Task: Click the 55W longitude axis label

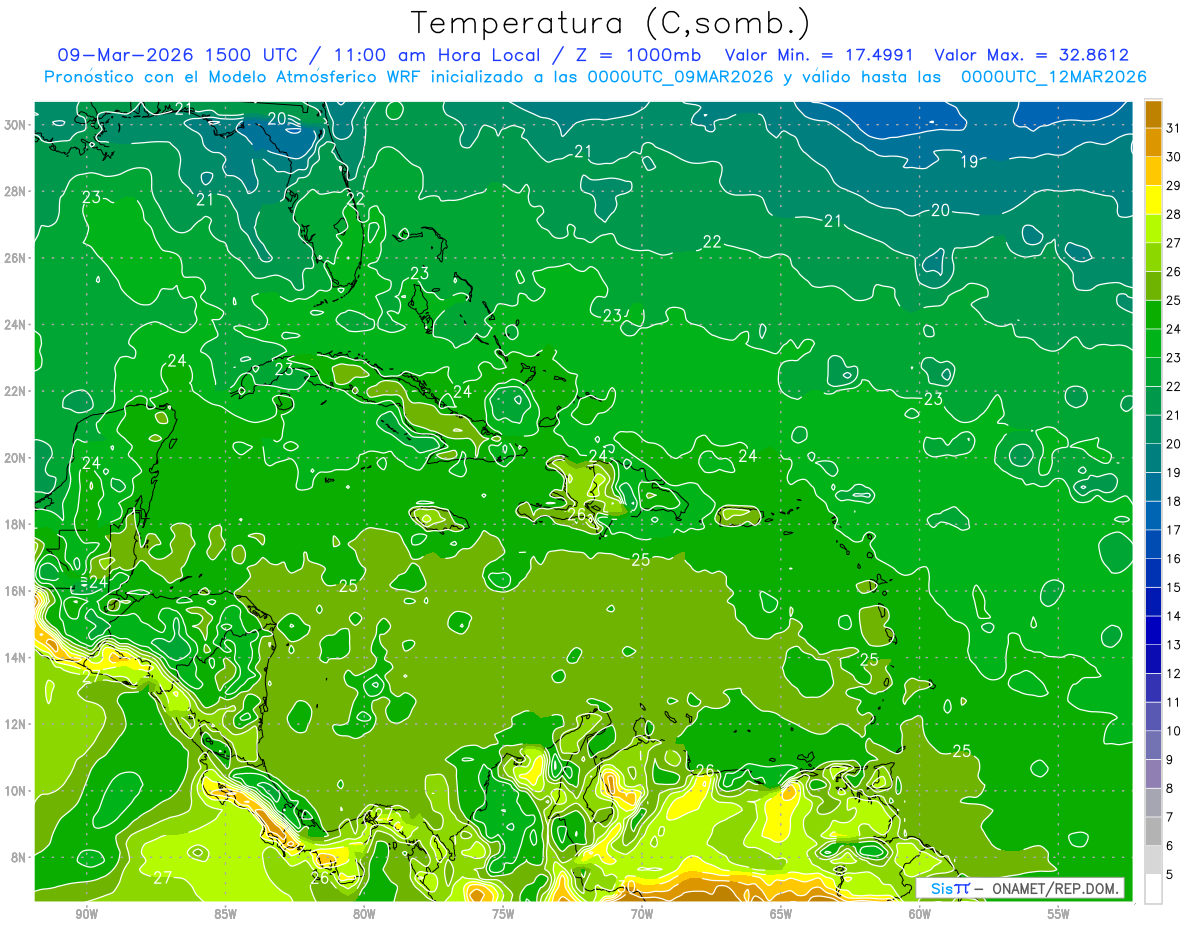Action: pyautogui.click(x=1059, y=914)
